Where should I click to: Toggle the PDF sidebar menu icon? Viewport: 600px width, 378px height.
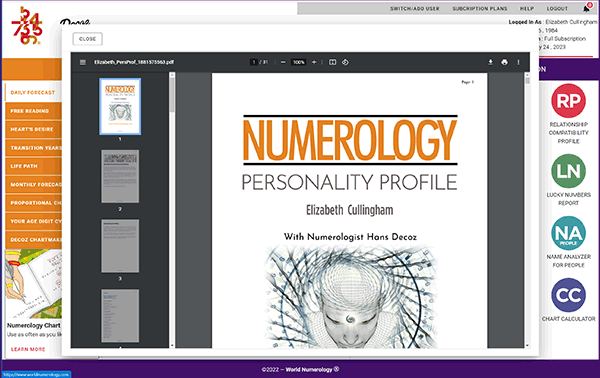pyautogui.click(x=83, y=62)
